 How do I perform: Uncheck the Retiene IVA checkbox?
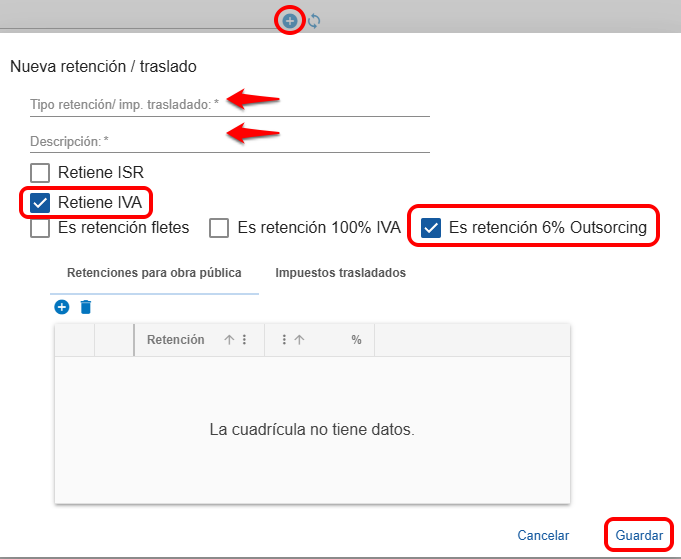40,203
